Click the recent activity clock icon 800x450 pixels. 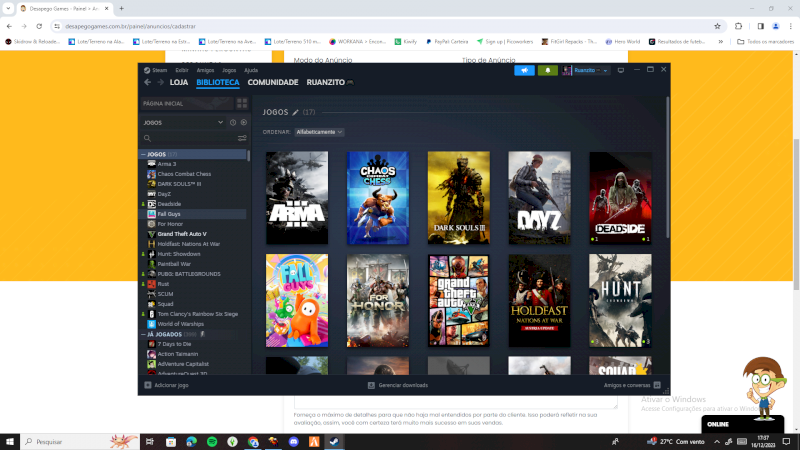coord(233,122)
